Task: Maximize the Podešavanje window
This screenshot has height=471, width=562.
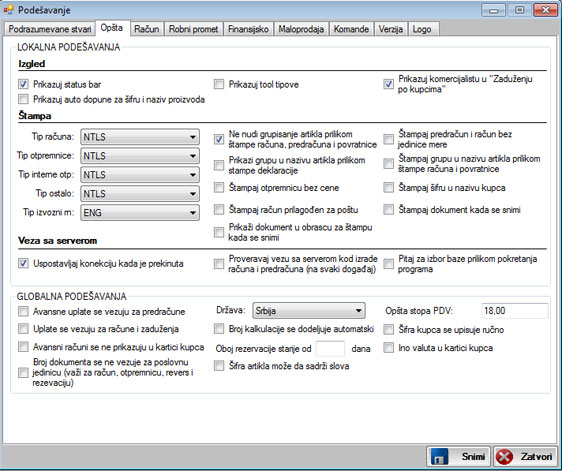Action: coord(519,10)
